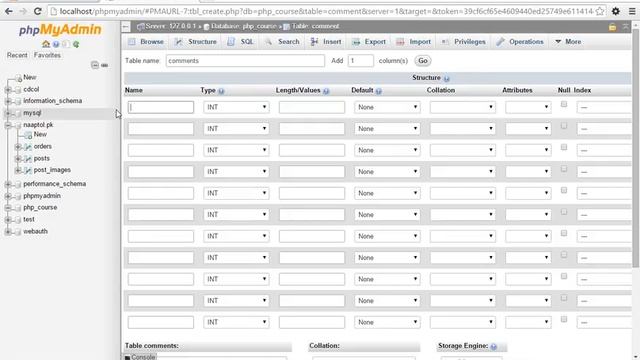Open the browser settings gear icon
640x360 pixels.
tap(616, 11)
